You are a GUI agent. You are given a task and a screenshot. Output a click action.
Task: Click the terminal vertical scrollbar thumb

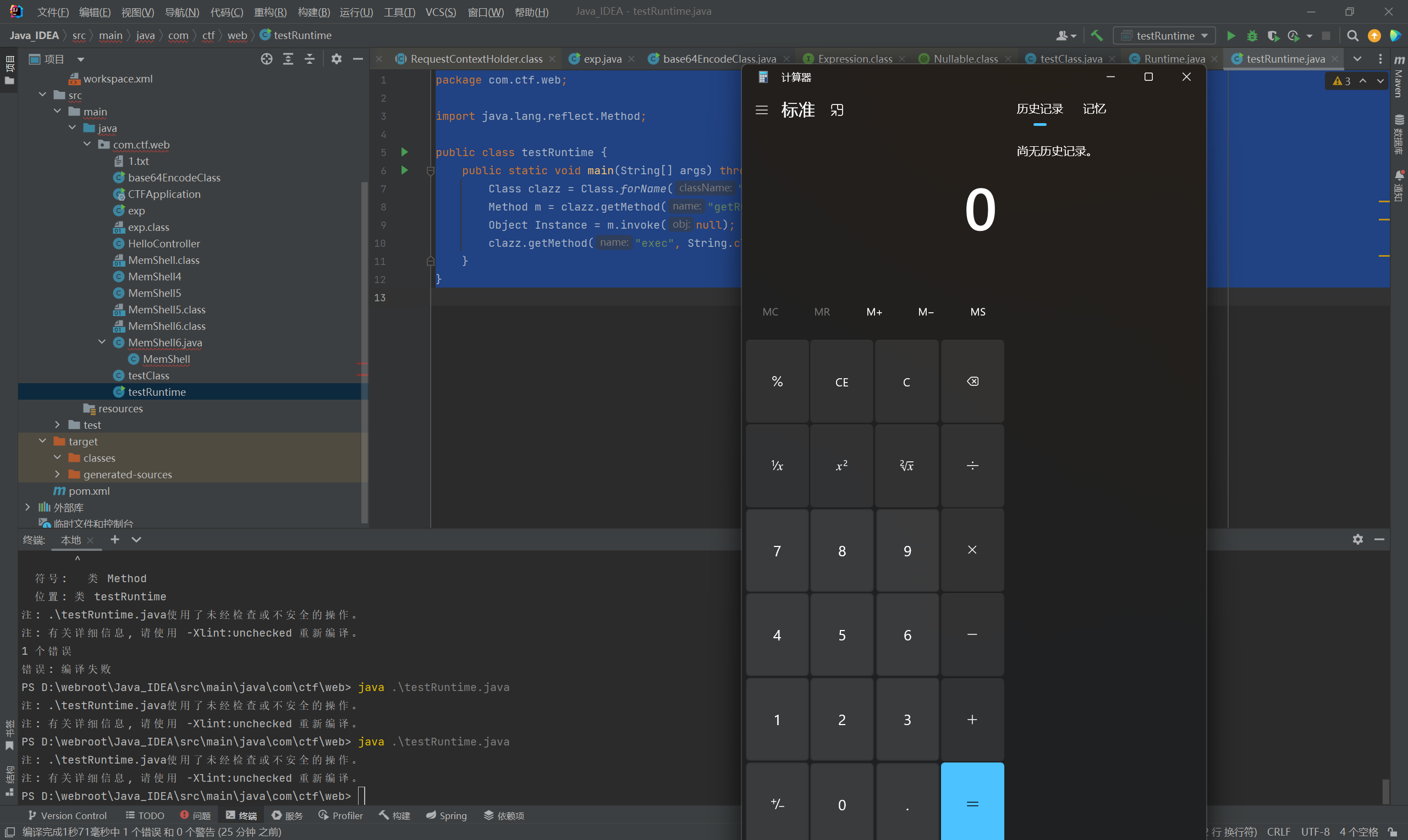click(x=1385, y=791)
